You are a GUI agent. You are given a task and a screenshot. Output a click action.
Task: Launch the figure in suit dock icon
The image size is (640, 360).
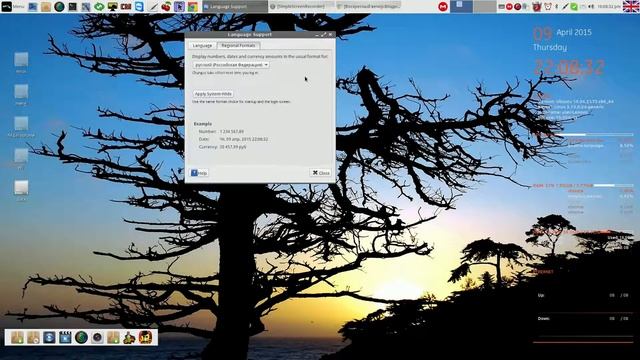[x=129, y=338]
